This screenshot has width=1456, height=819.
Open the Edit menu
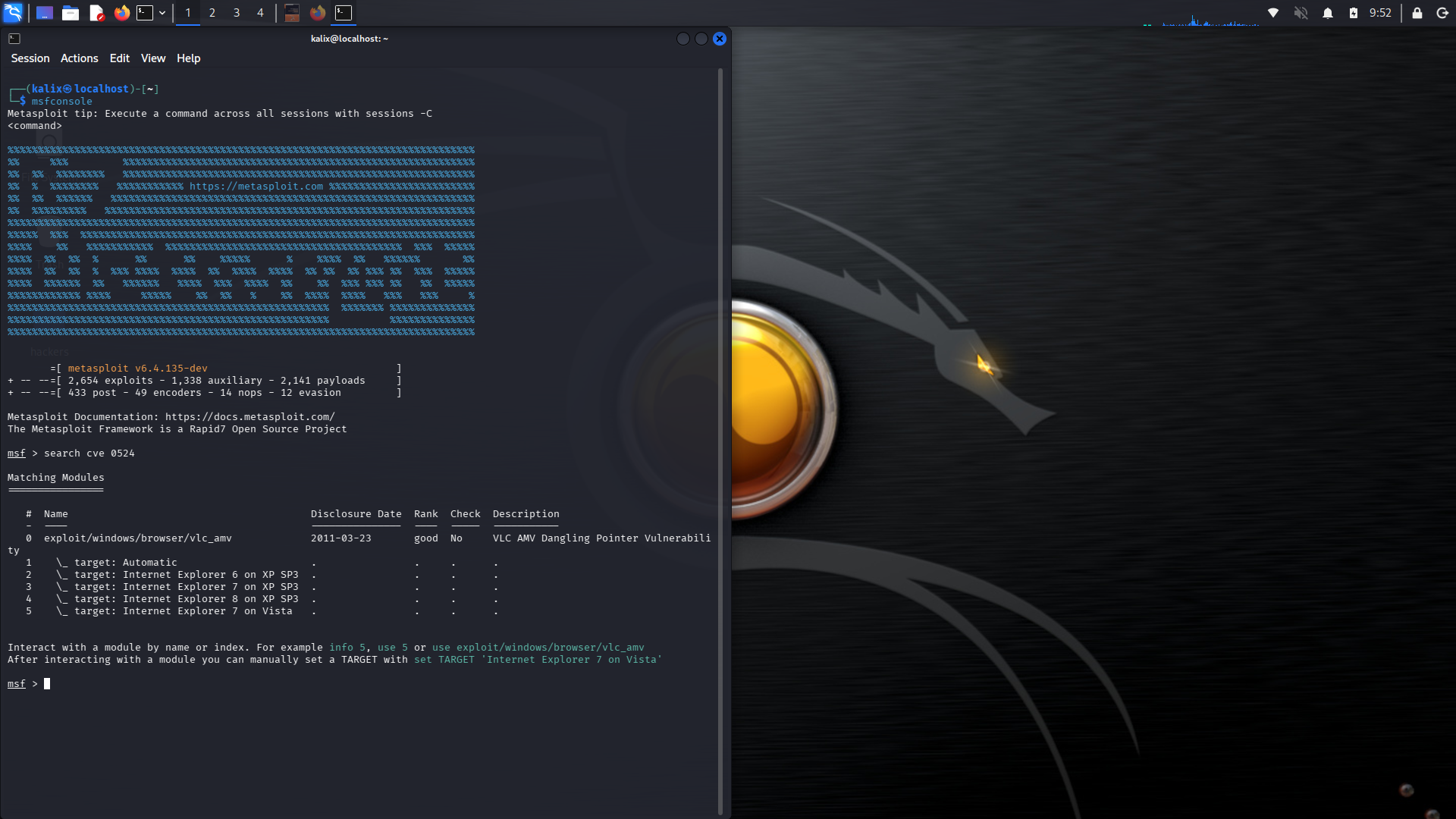[120, 58]
